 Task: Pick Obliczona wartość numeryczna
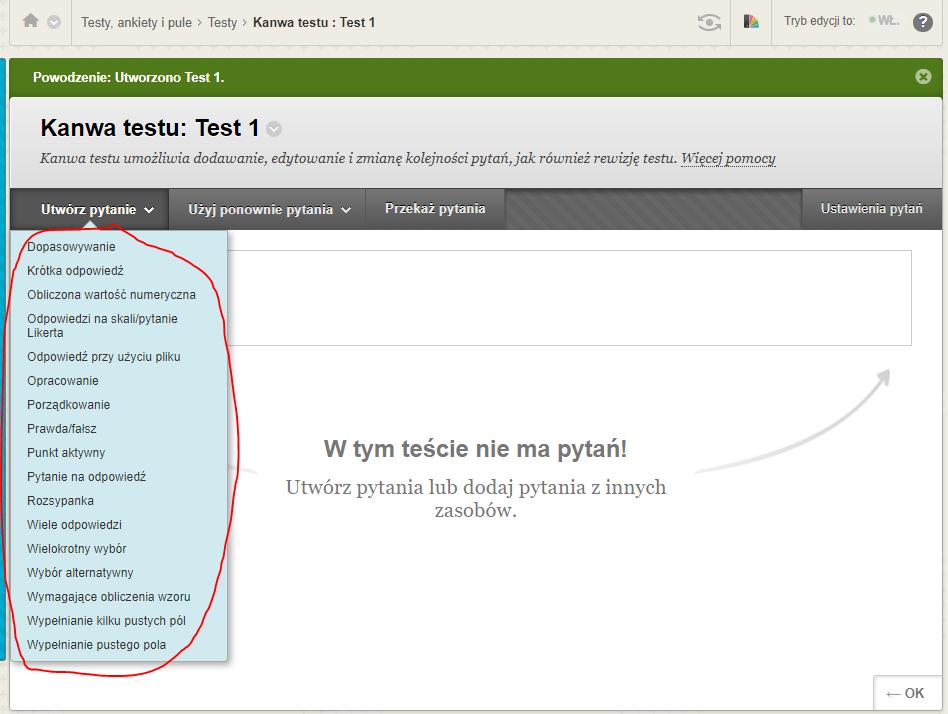111,295
